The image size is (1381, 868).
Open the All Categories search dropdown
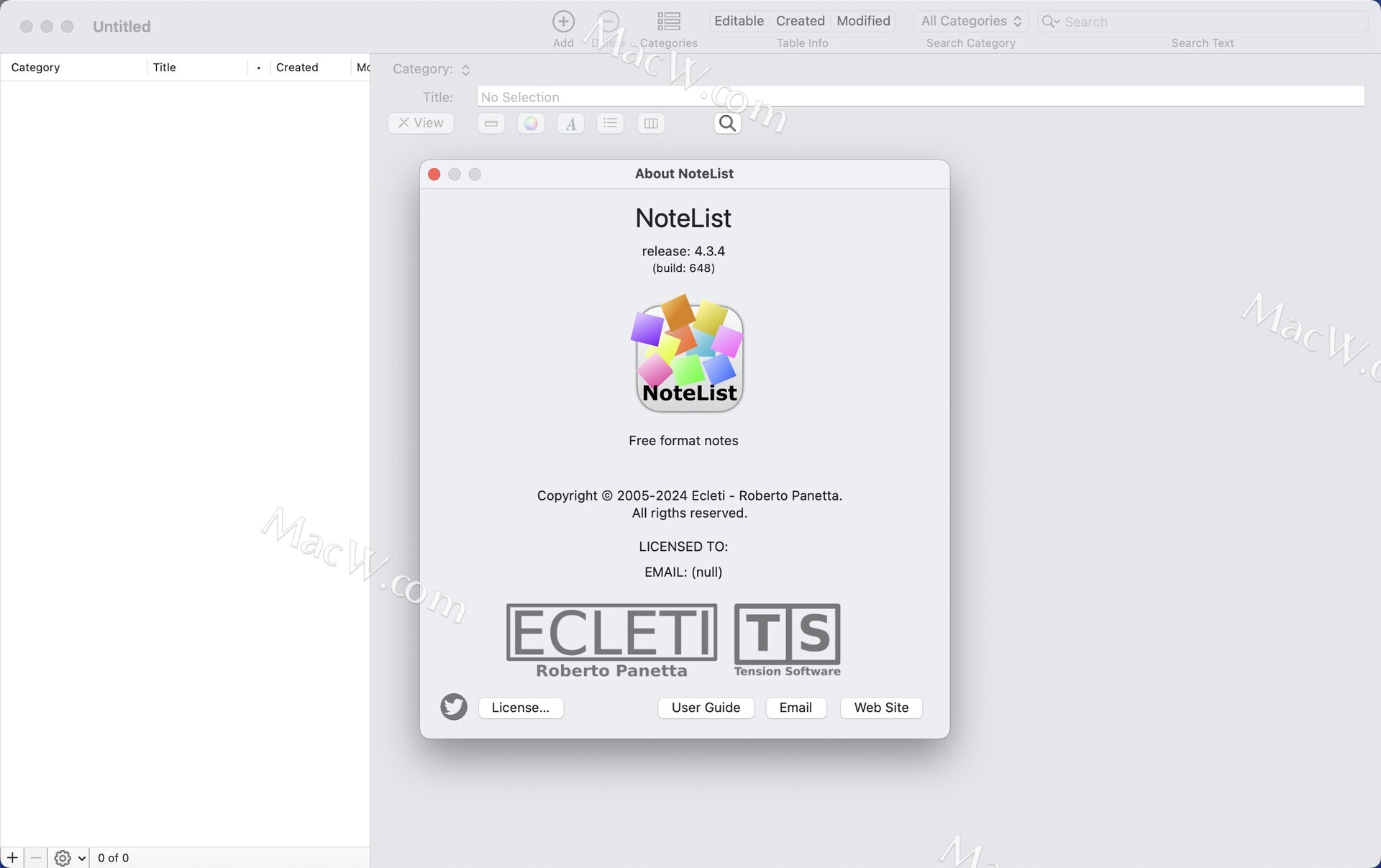tap(971, 22)
